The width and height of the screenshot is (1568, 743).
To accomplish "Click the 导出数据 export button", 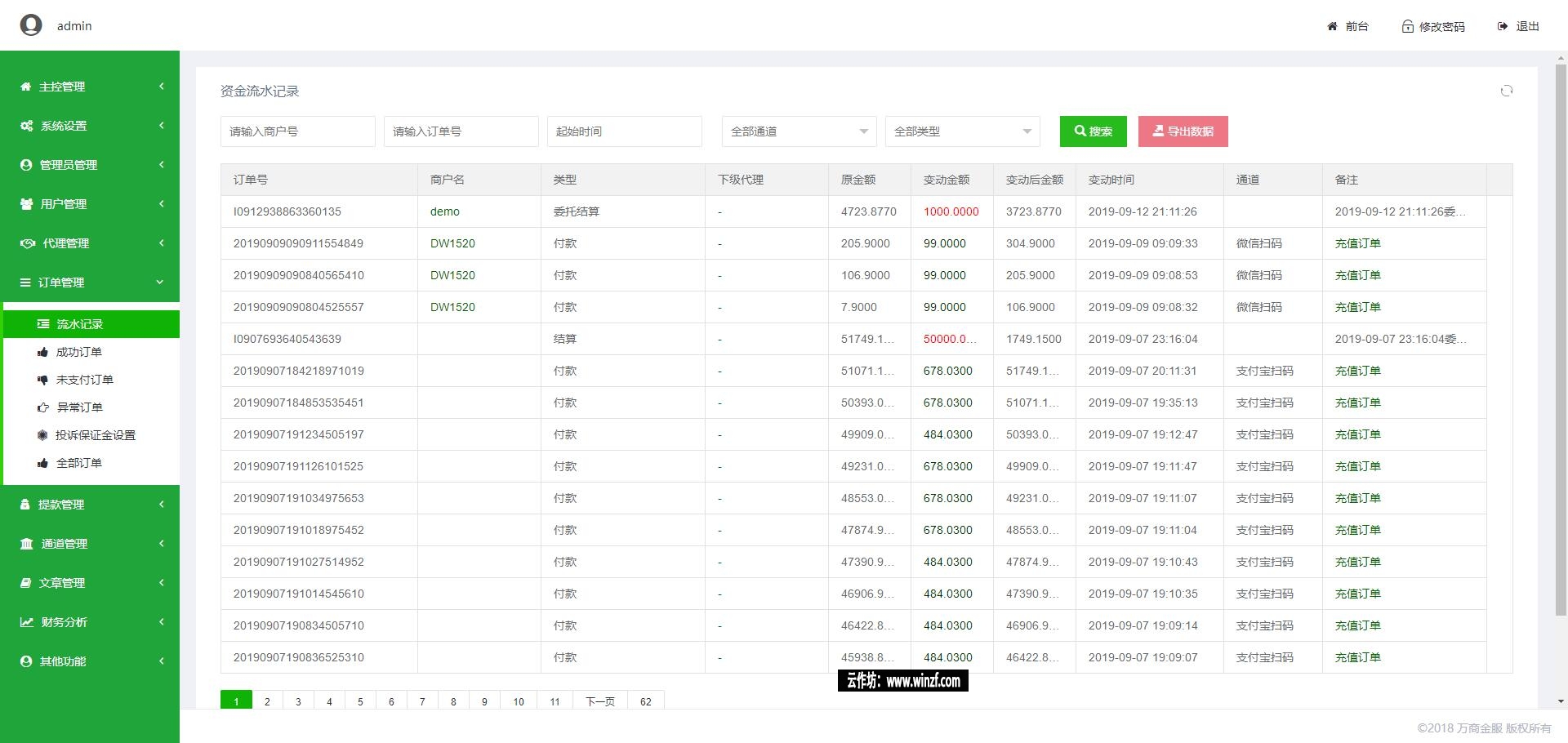I will click(1183, 131).
